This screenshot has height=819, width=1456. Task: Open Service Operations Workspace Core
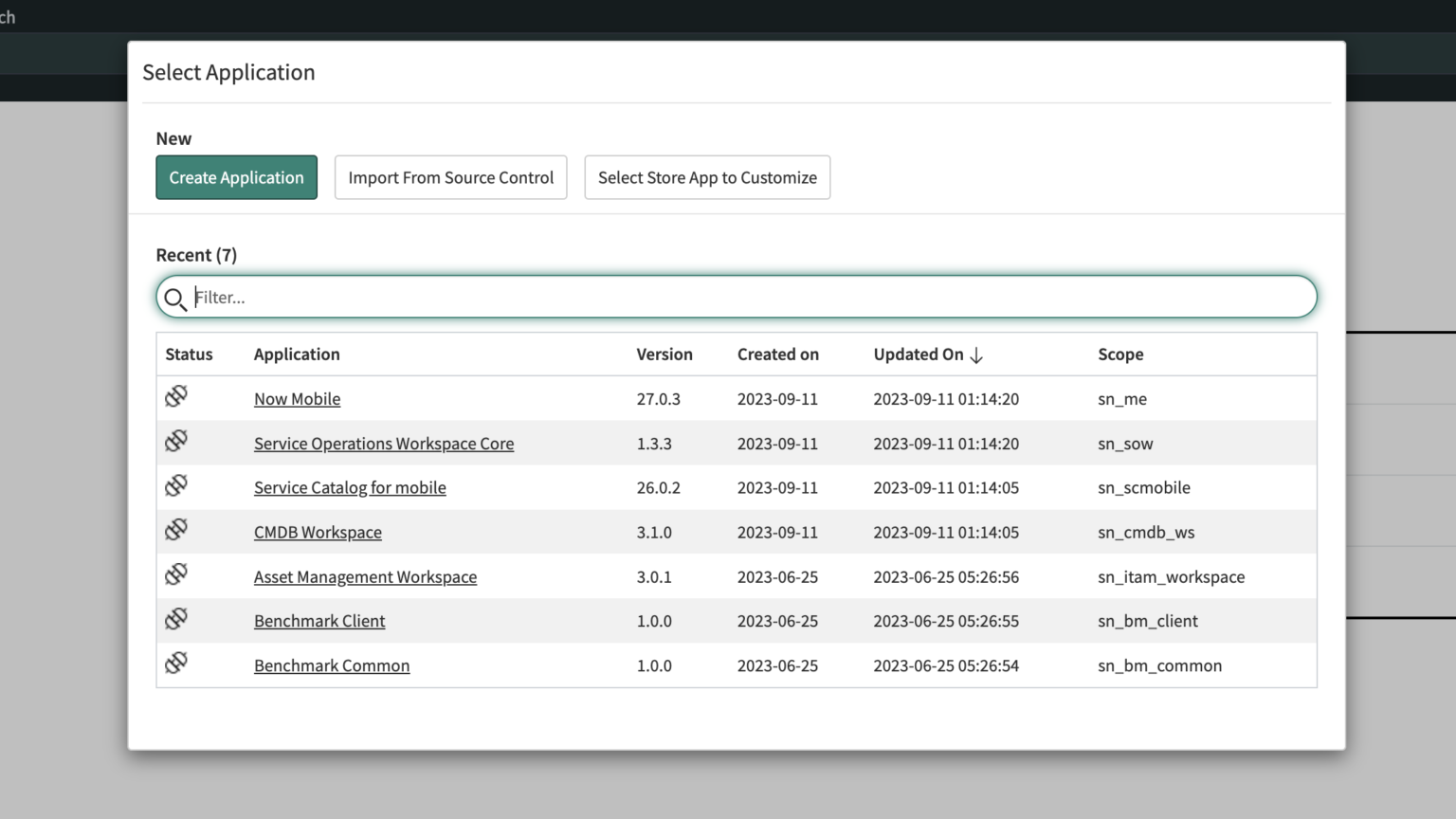click(383, 444)
